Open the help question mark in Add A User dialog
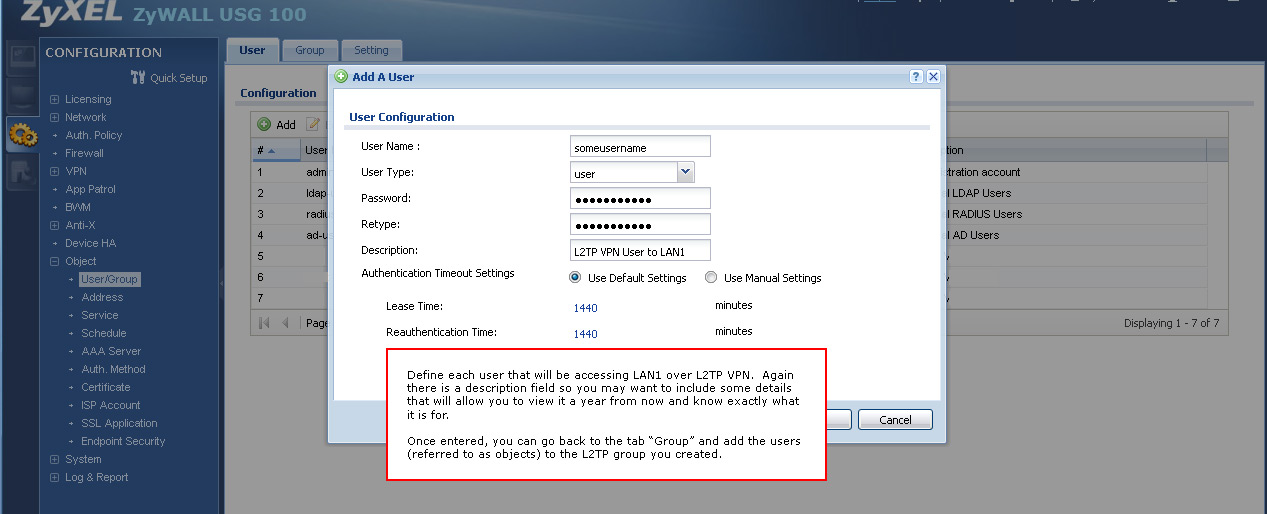The height and width of the screenshot is (514, 1267). click(916, 76)
